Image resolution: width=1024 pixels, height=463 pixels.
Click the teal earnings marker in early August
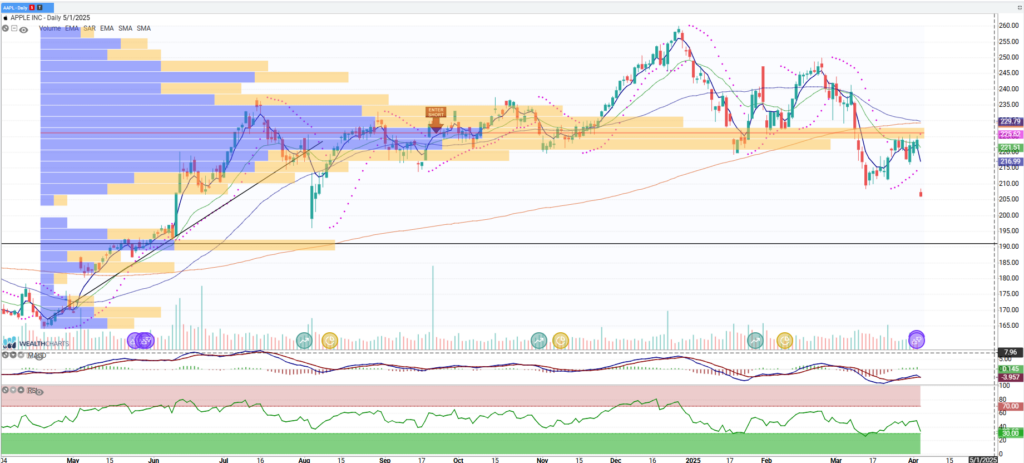pos(304,340)
